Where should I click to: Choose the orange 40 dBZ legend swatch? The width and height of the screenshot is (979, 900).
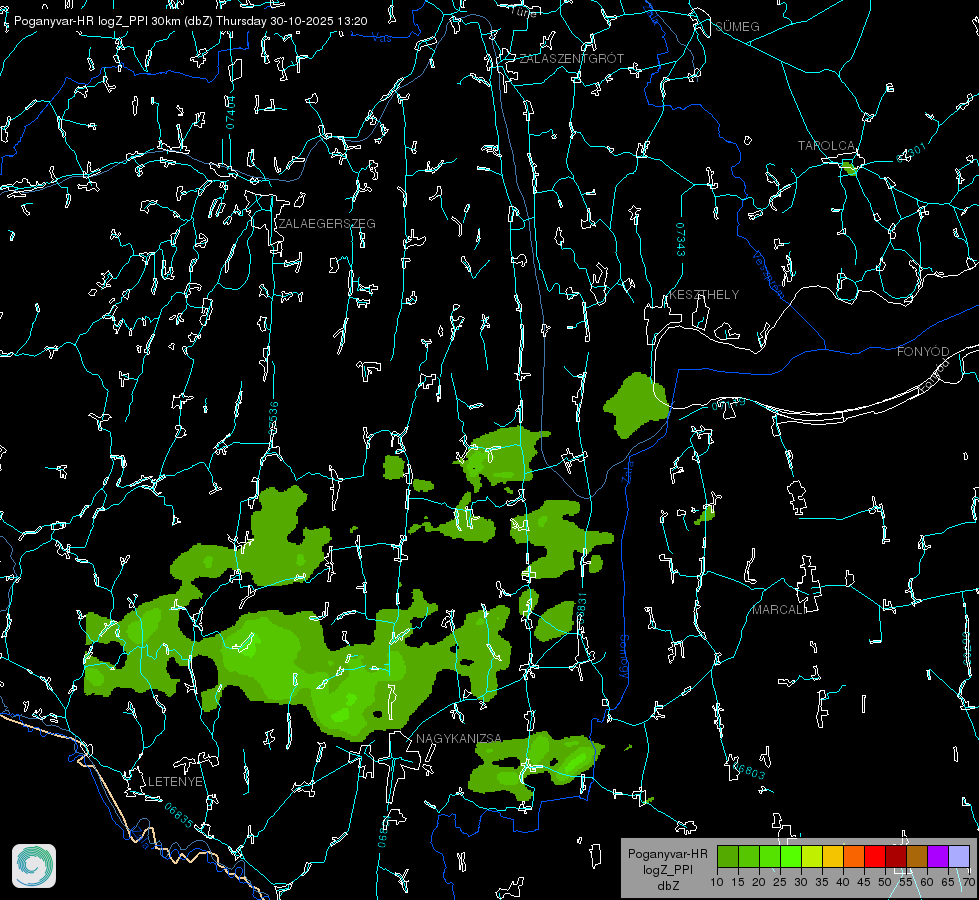point(854,856)
